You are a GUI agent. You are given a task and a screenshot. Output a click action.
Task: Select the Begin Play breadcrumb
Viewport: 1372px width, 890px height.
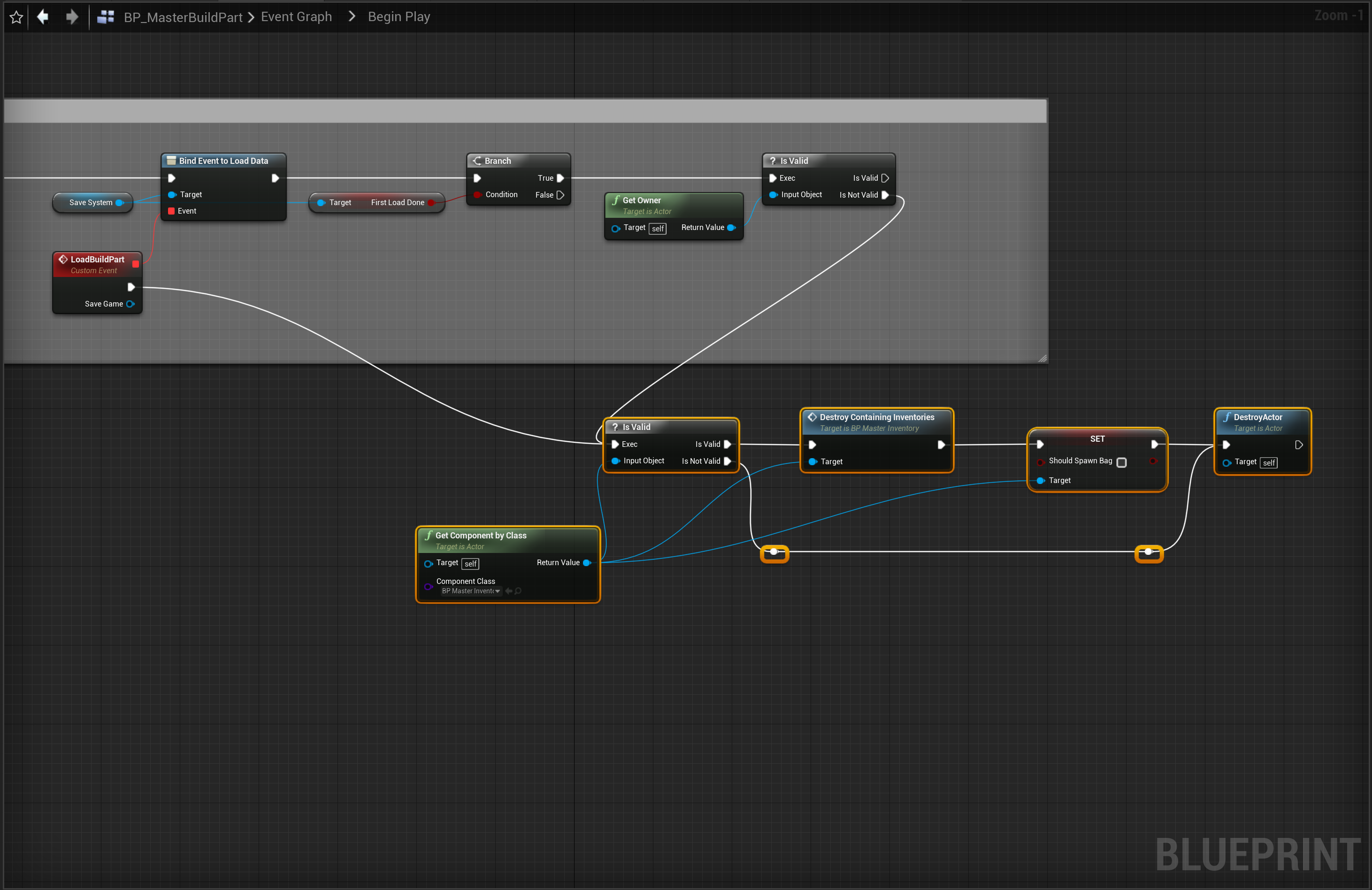[399, 17]
